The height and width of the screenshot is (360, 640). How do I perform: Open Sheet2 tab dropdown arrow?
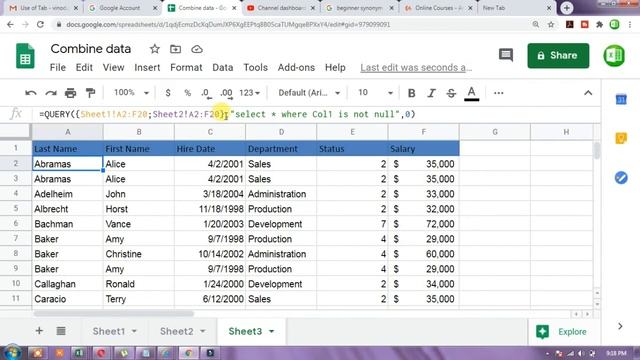[202, 331]
